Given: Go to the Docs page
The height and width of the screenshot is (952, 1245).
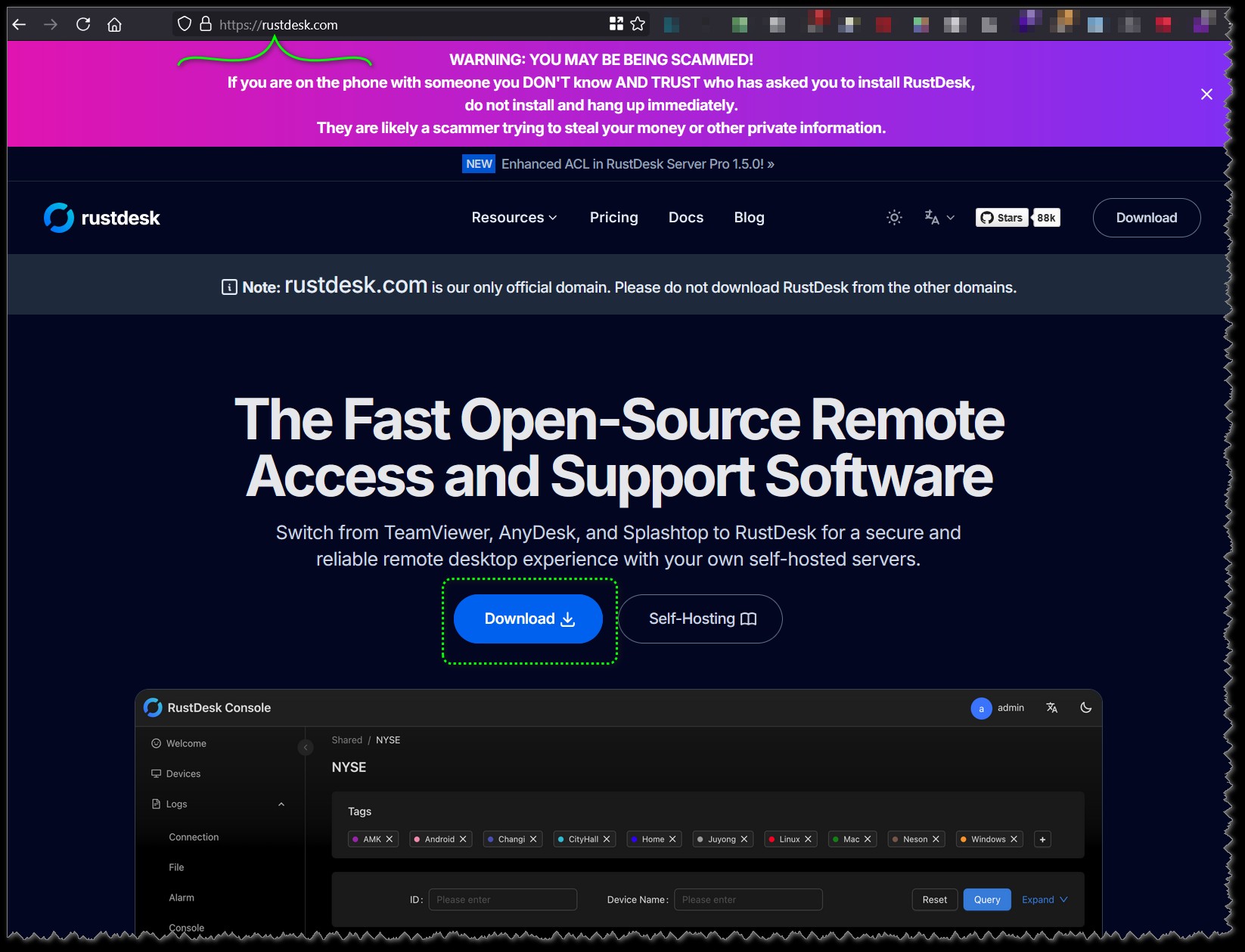Looking at the screenshot, I should coord(685,218).
